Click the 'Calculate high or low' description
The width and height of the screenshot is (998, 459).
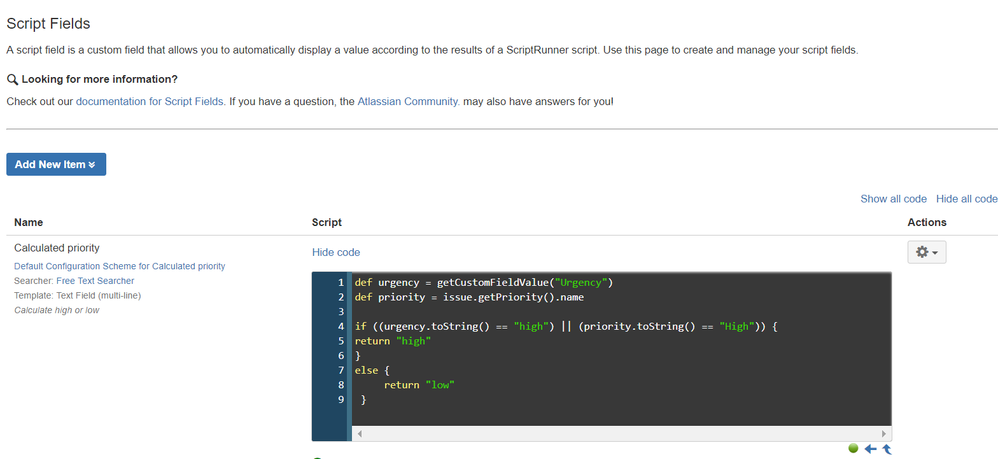(57, 310)
